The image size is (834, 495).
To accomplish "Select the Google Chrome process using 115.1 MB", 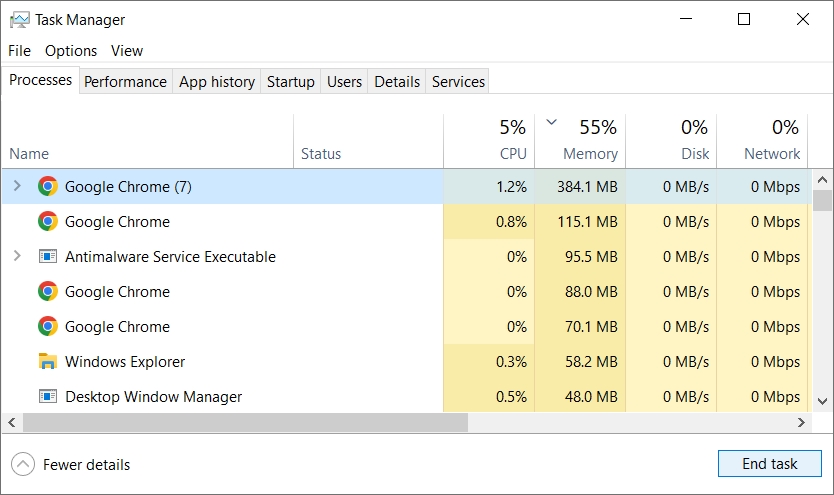I will 407,222.
